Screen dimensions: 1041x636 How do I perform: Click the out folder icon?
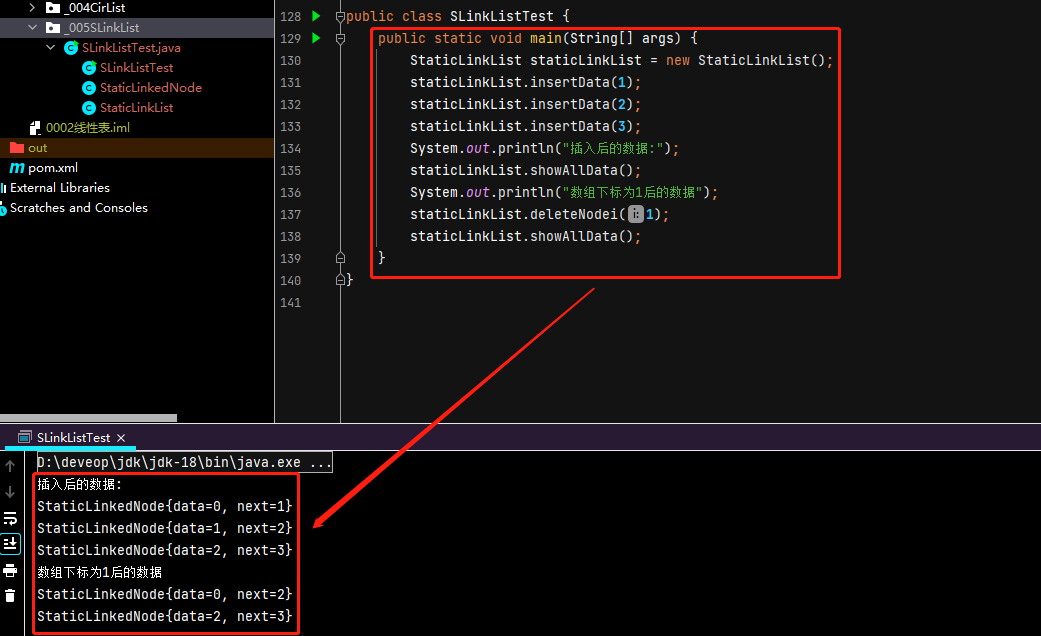[x=17, y=147]
